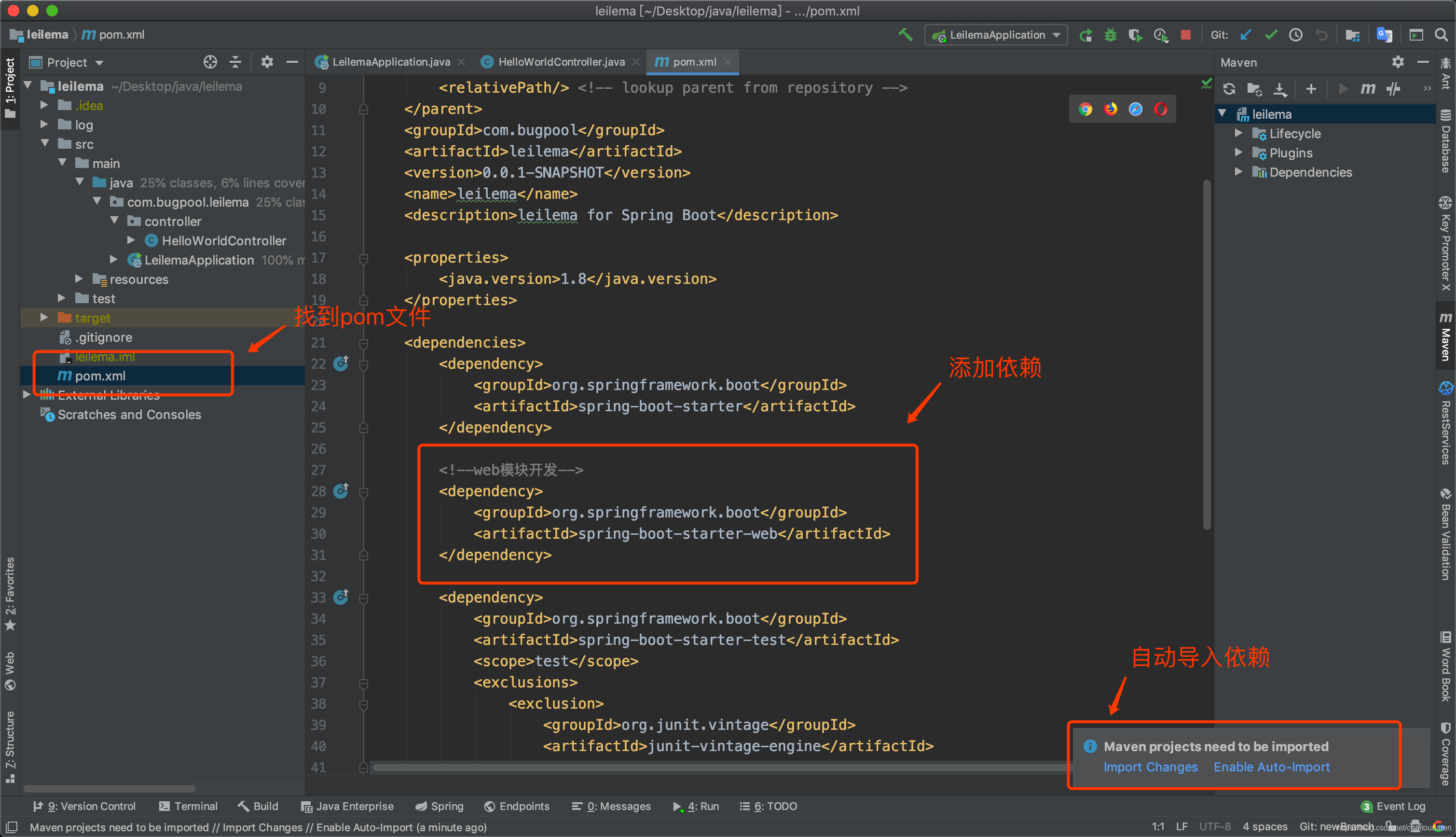Close the pom.xml editor tab
The image size is (1456, 837).
728,62
